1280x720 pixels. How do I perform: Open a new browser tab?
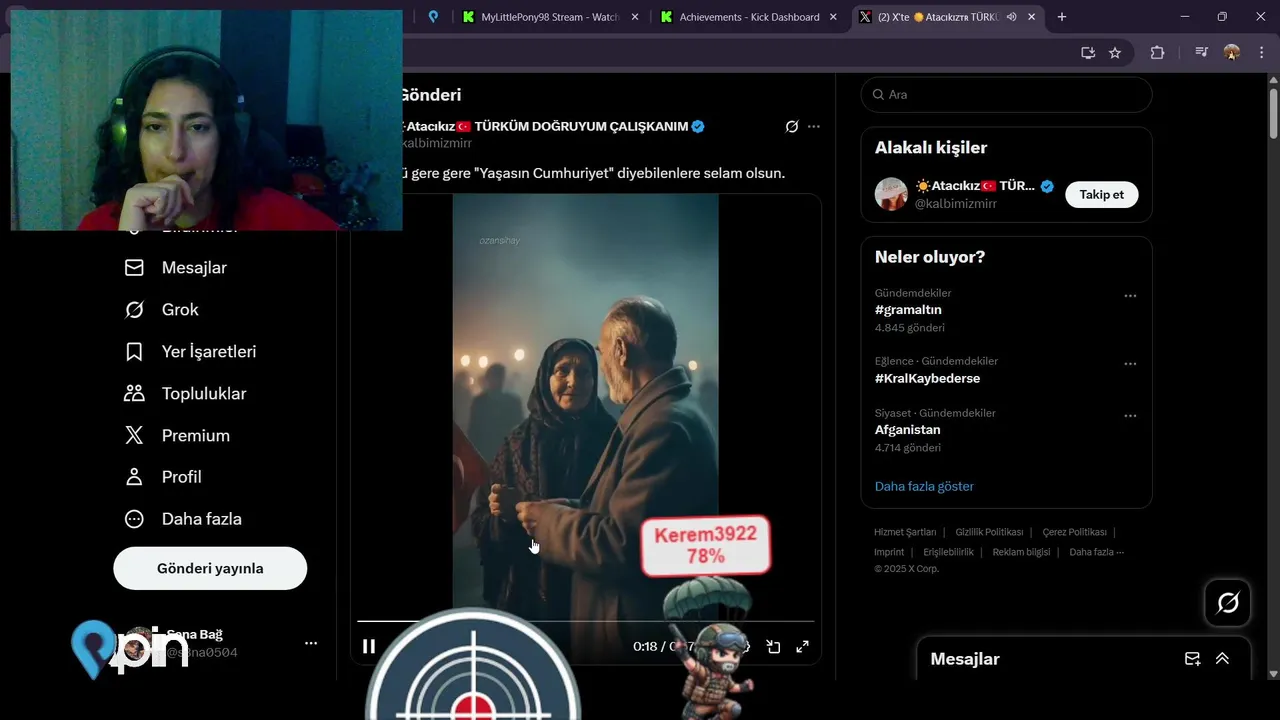coord(1062,17)
